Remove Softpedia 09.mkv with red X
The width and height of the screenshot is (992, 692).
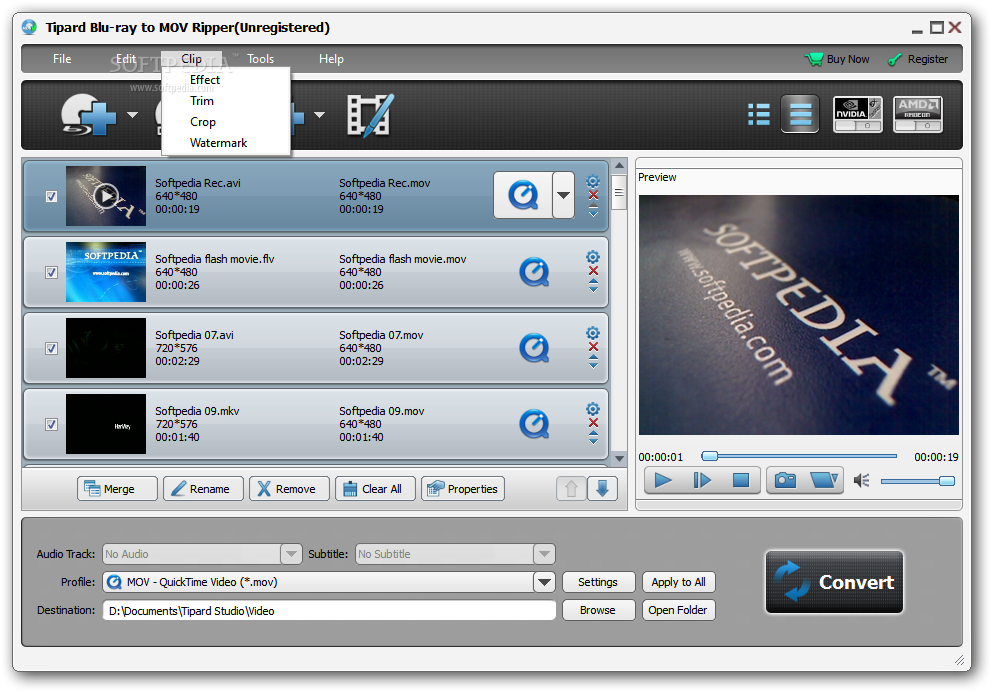coord(593,423)
